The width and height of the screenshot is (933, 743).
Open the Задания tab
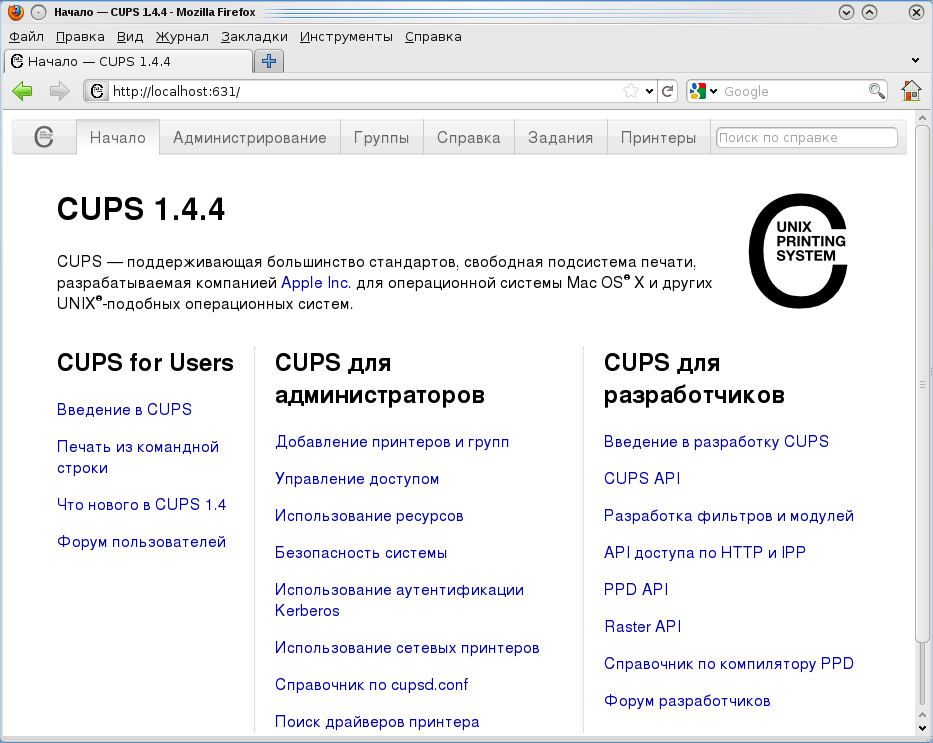click(x=561, y=137)
